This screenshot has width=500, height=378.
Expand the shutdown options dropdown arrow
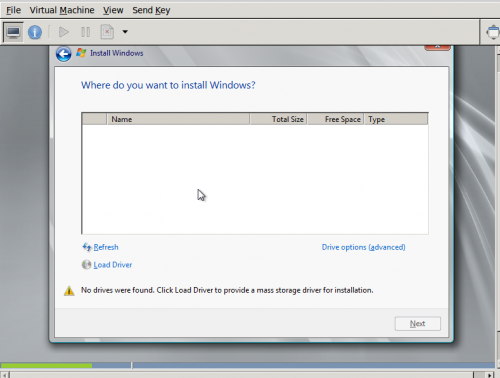click(125, 32)
